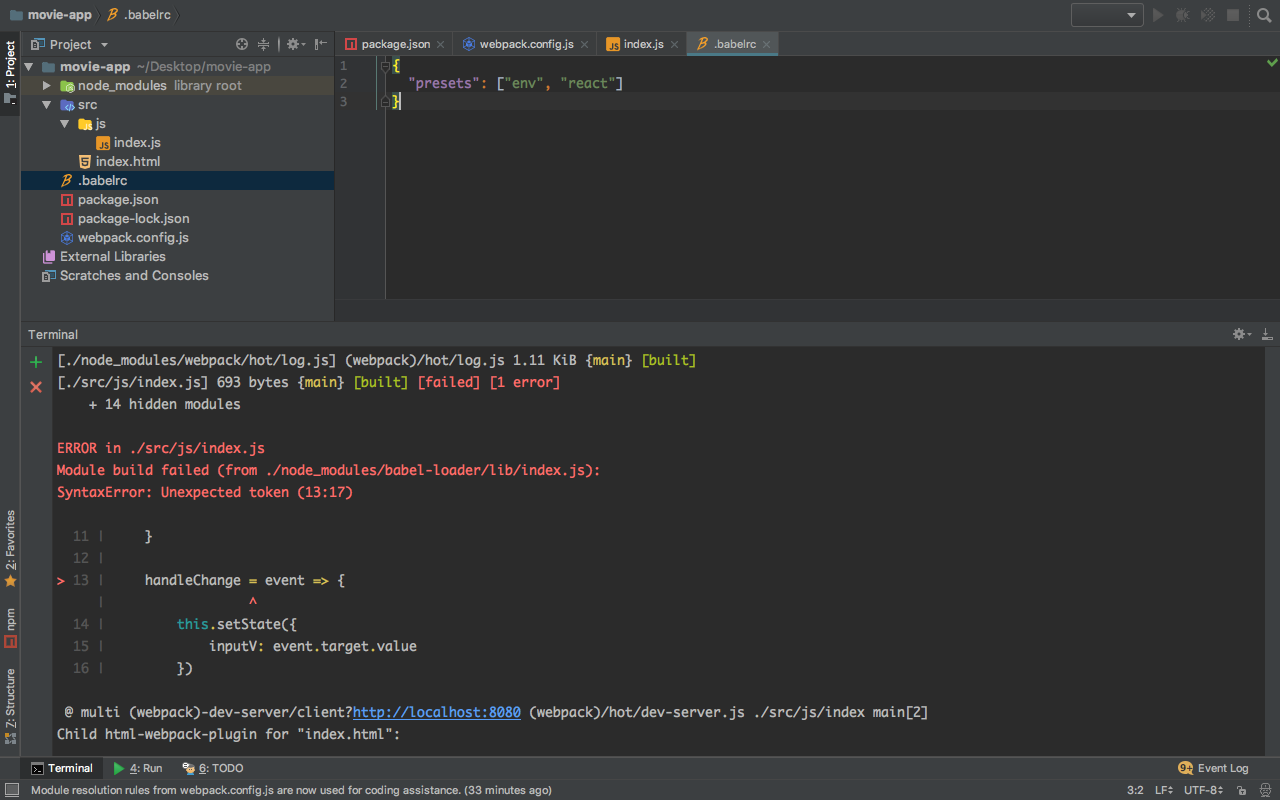
Task: Select External Libraries node
Action: 113,257
